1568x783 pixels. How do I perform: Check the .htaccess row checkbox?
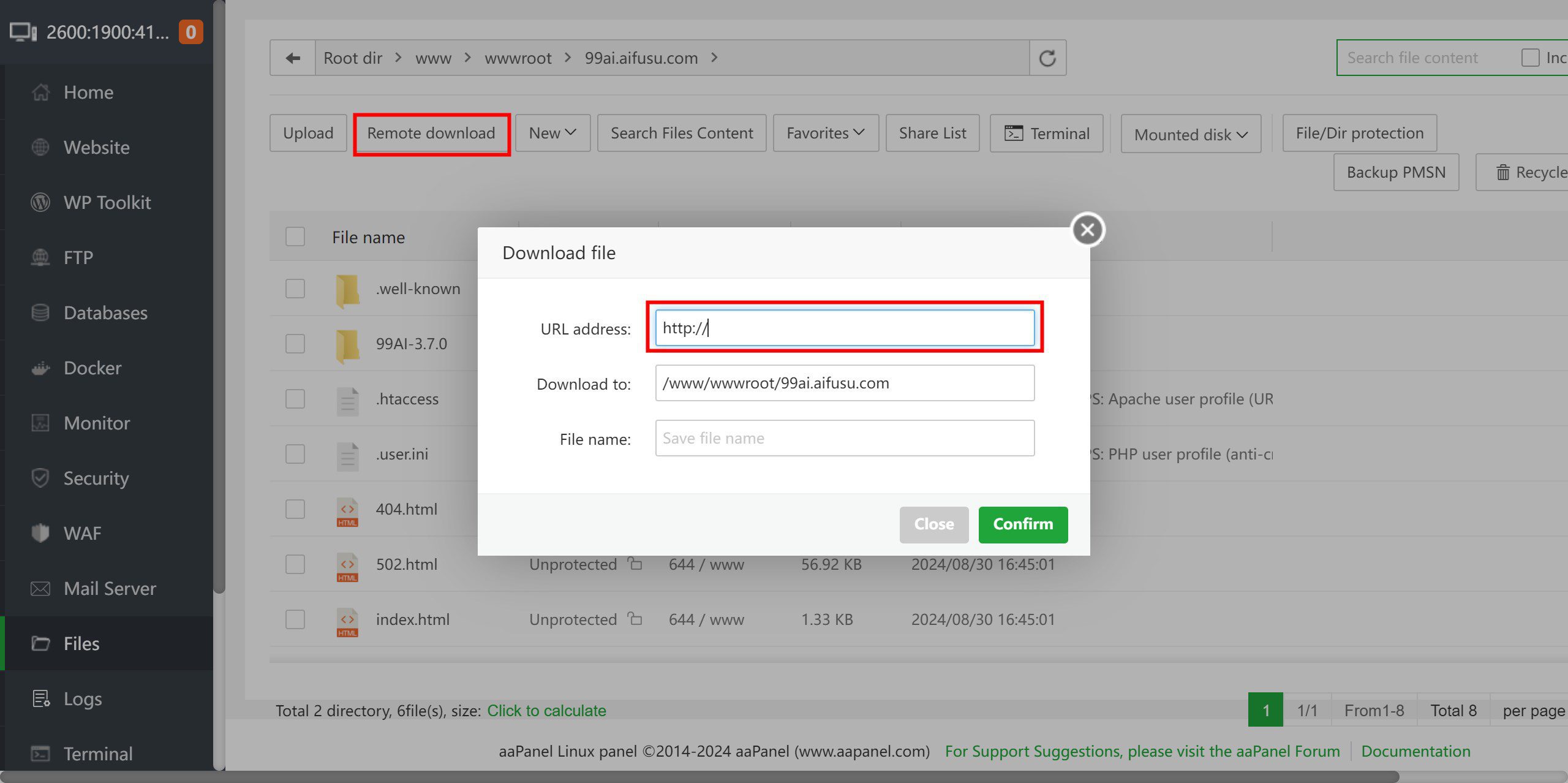pyautogui.click(x=295, y=399)
